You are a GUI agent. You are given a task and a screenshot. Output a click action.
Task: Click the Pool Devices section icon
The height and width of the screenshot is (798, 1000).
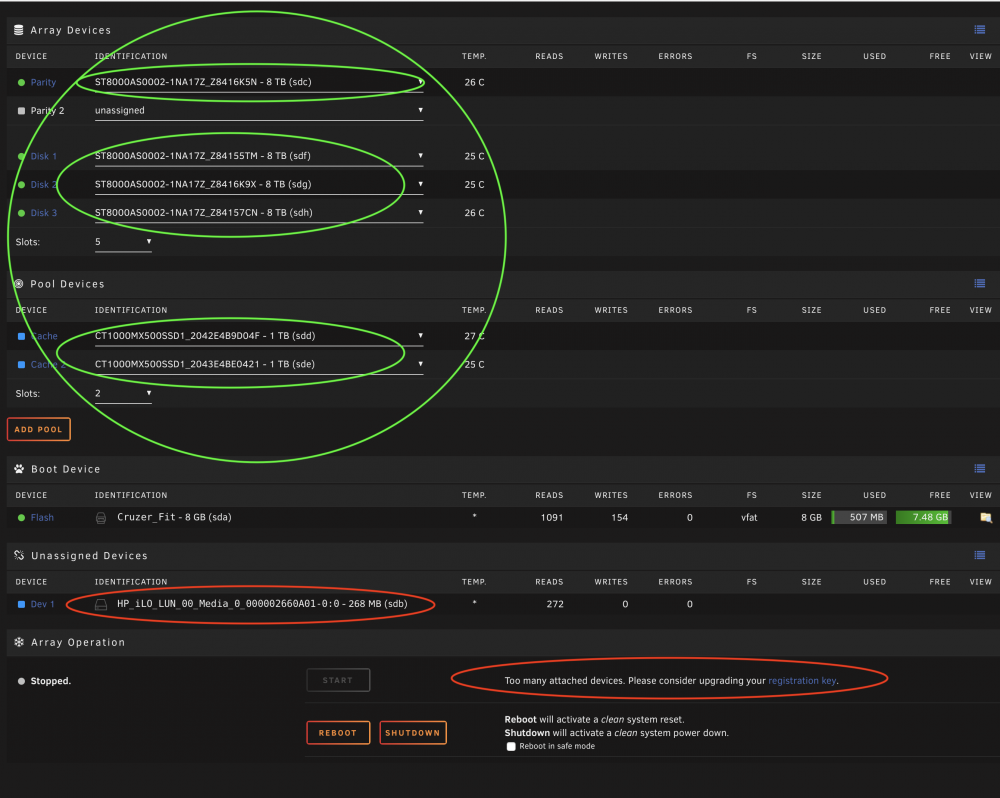pyautogui.click(x=18, y=284)
